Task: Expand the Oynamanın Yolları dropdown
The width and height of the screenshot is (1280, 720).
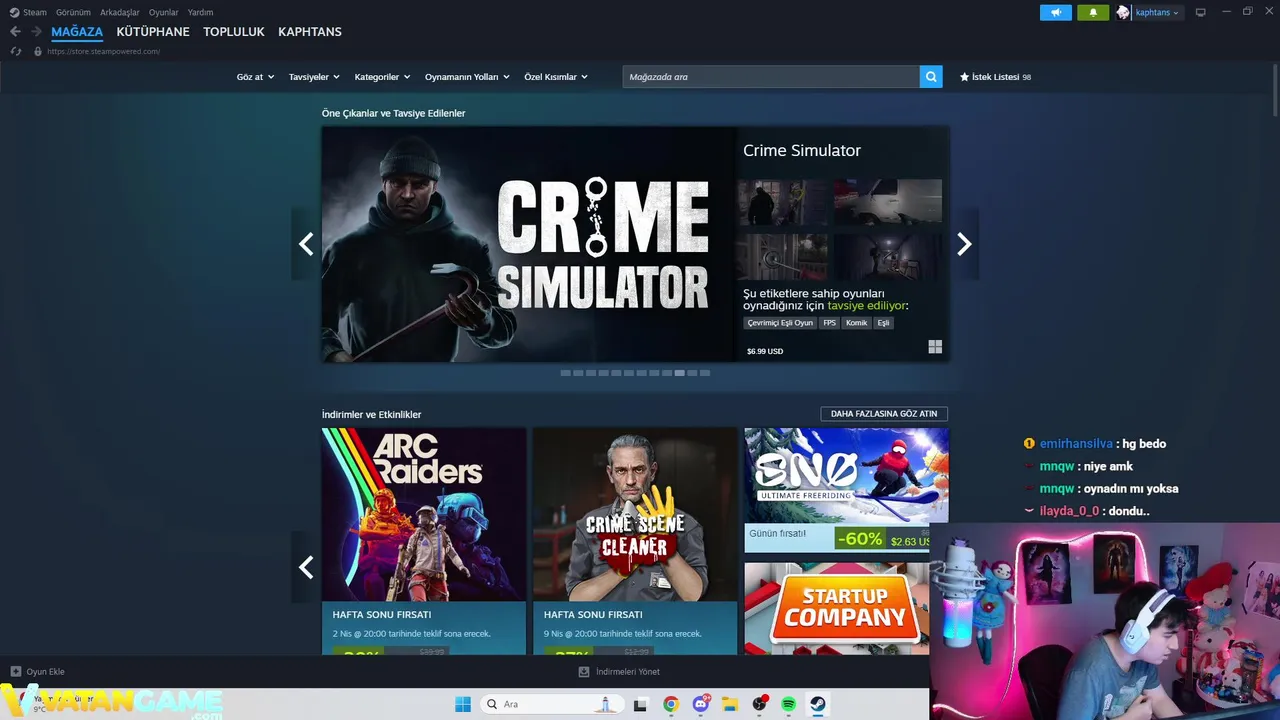Action: (467, 77)
